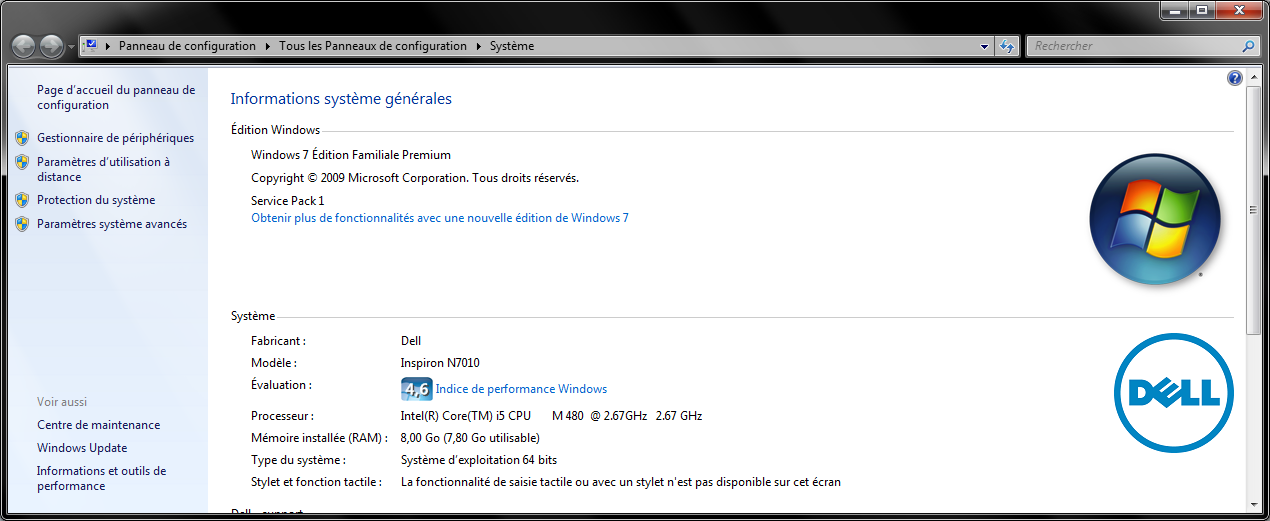Click the Back navigation arrow button
Viewport: 1270px width, 521px height.
click(x=24, y=46)
